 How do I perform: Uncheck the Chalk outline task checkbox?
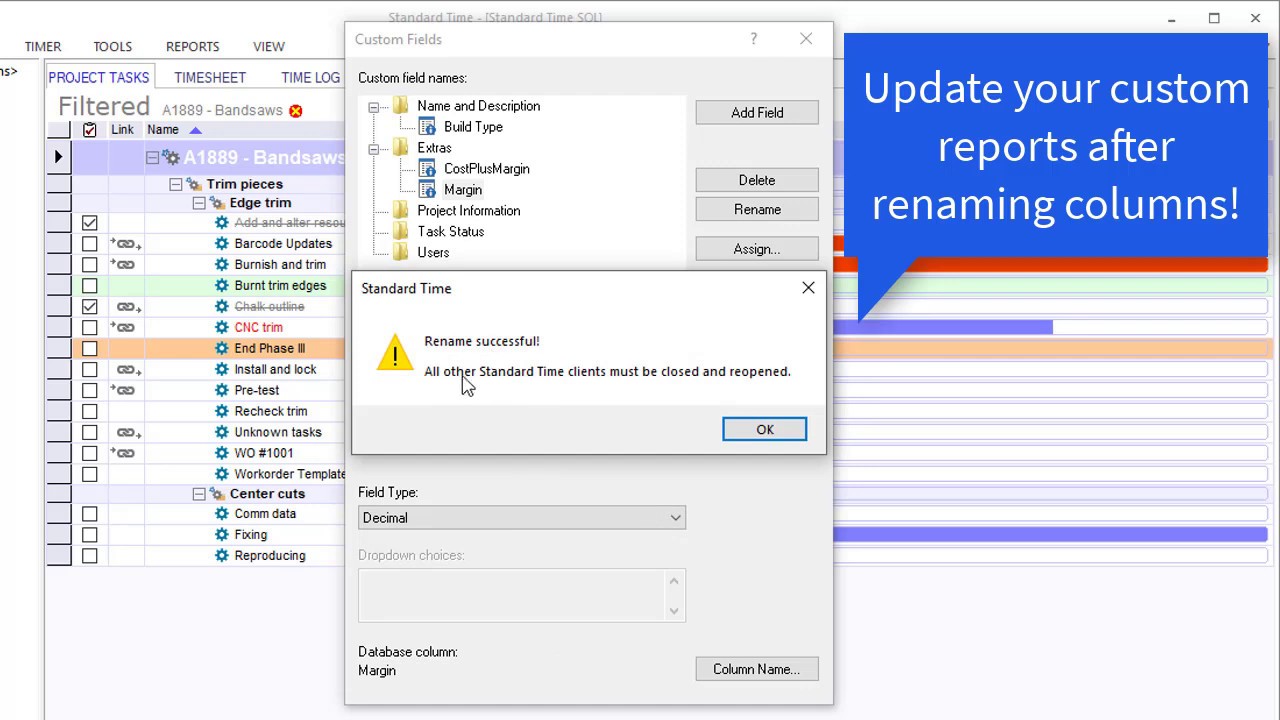(90, 307)
